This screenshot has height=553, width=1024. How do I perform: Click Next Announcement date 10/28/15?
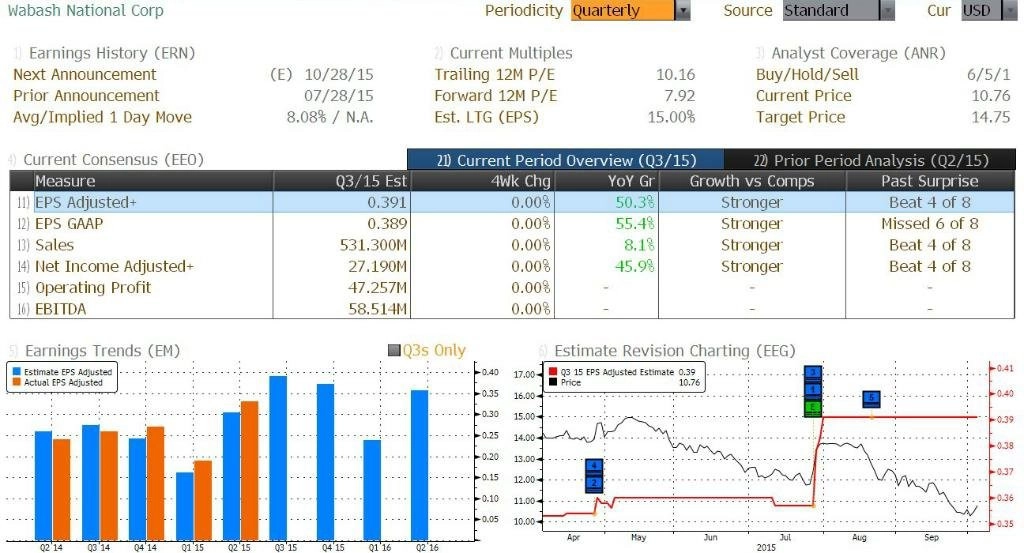pyautogui.click(x=339, y=74)
